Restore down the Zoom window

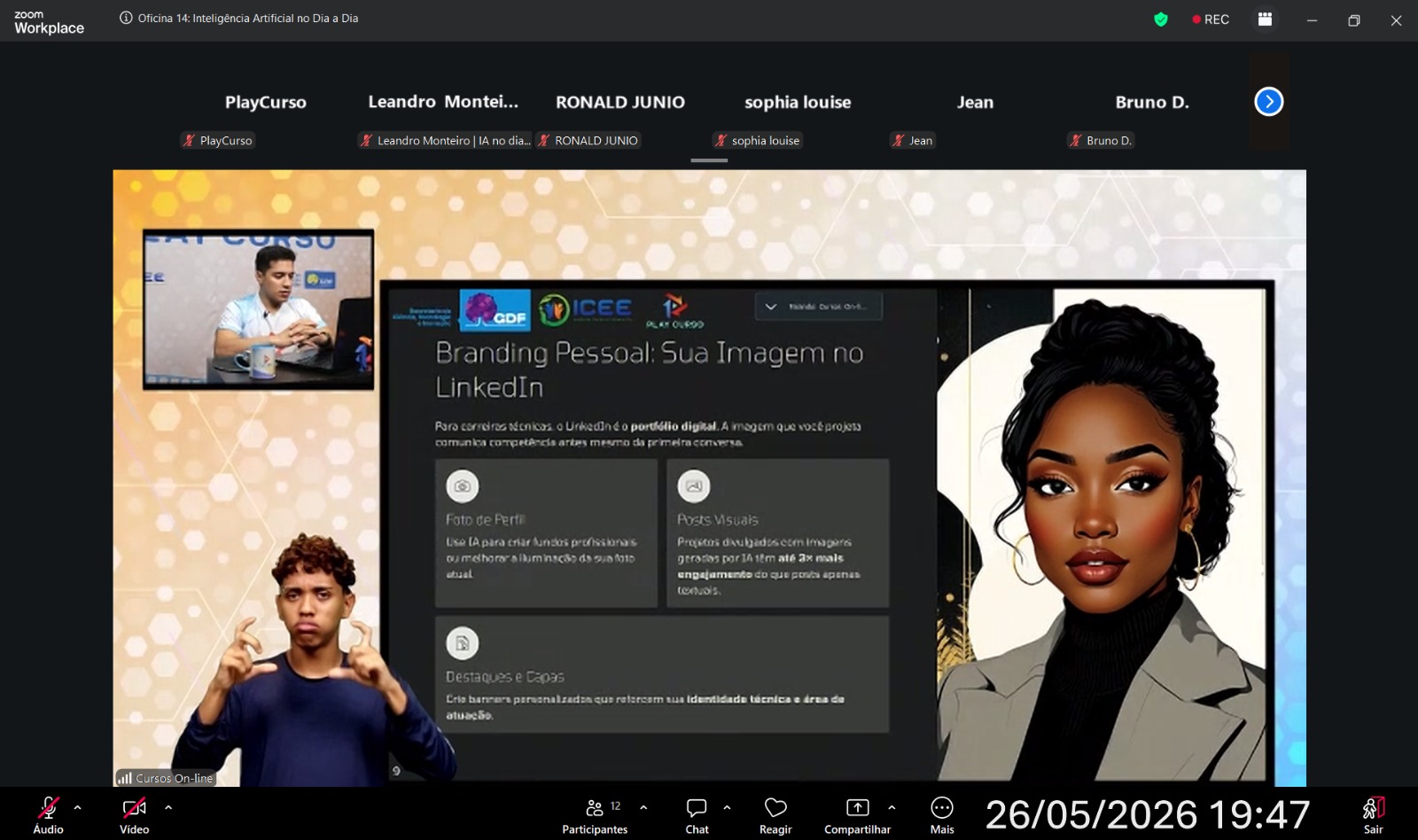[x=1353, y=20]
